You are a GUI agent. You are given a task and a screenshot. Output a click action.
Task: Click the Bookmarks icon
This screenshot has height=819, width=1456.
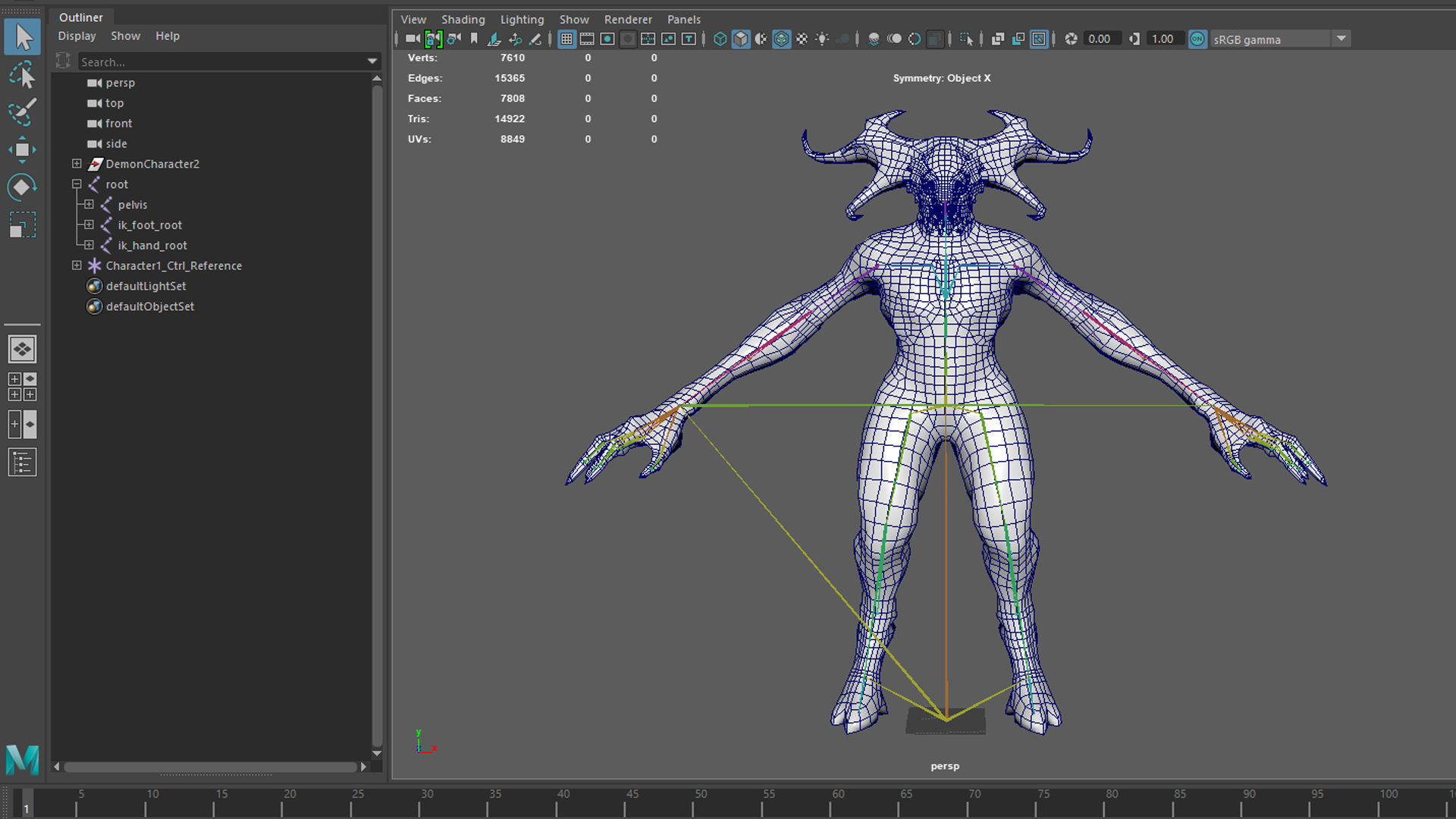(x=474, y=39)
